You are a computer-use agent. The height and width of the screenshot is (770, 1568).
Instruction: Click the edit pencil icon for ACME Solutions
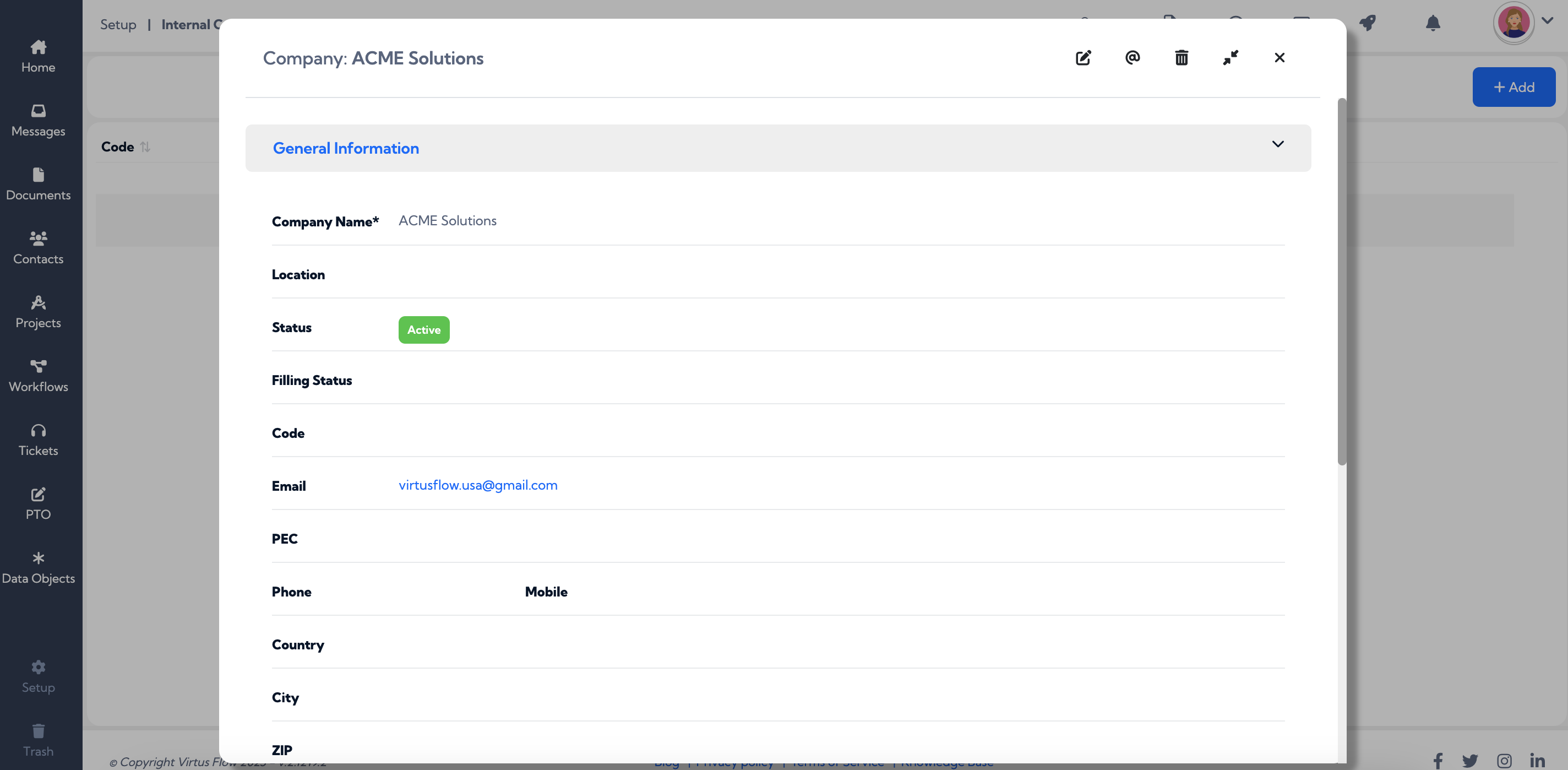point(1084,58)
